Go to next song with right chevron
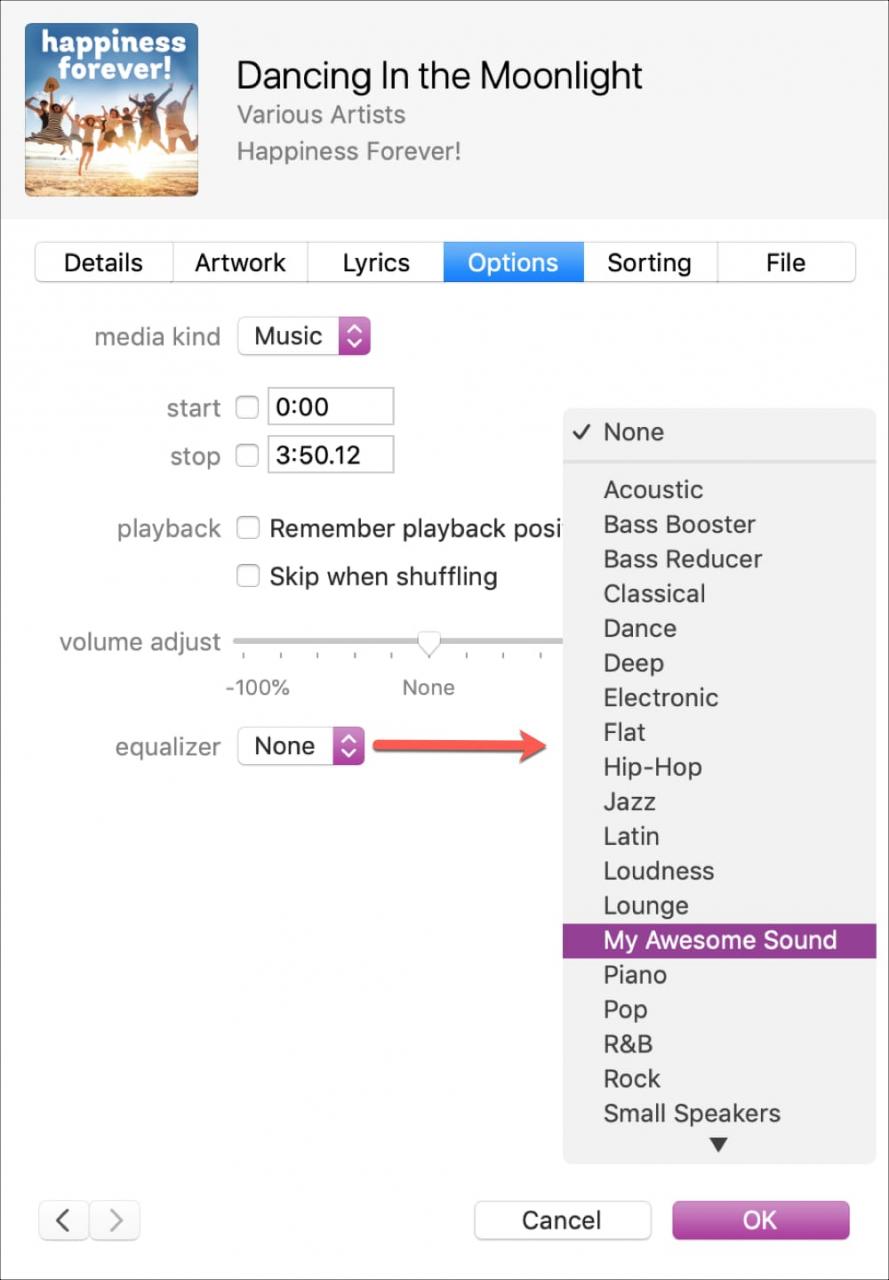 click(115, 1220)
